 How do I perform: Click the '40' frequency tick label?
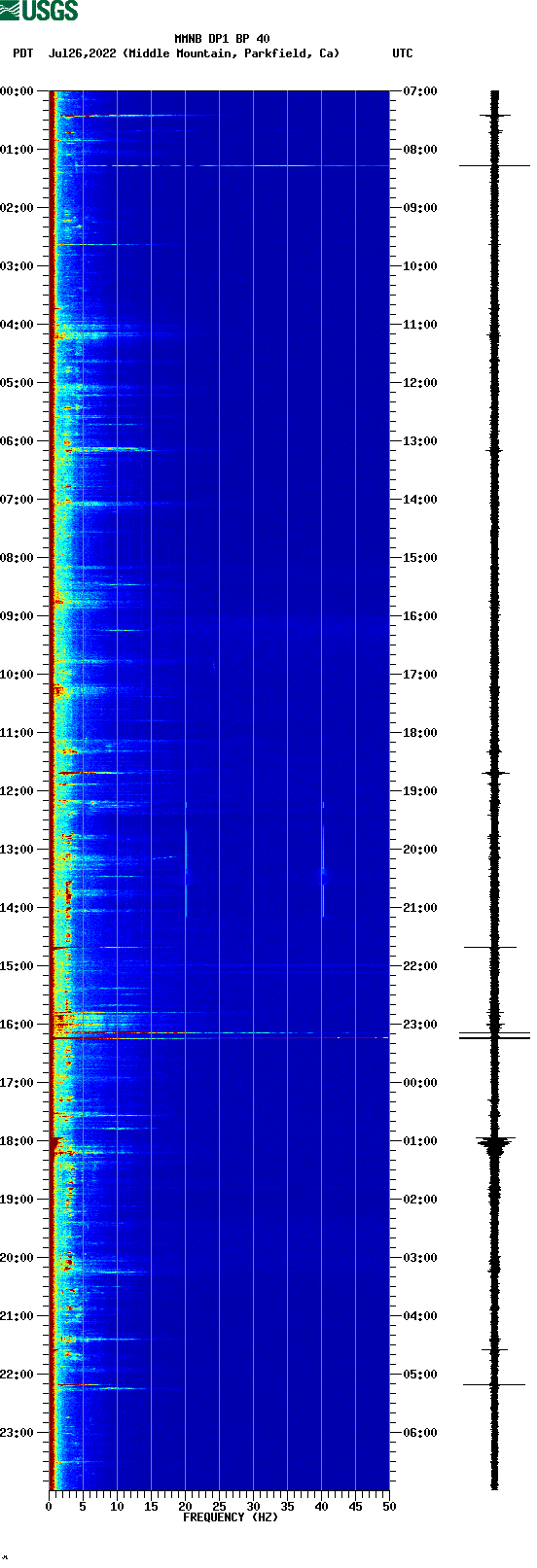321,1507
